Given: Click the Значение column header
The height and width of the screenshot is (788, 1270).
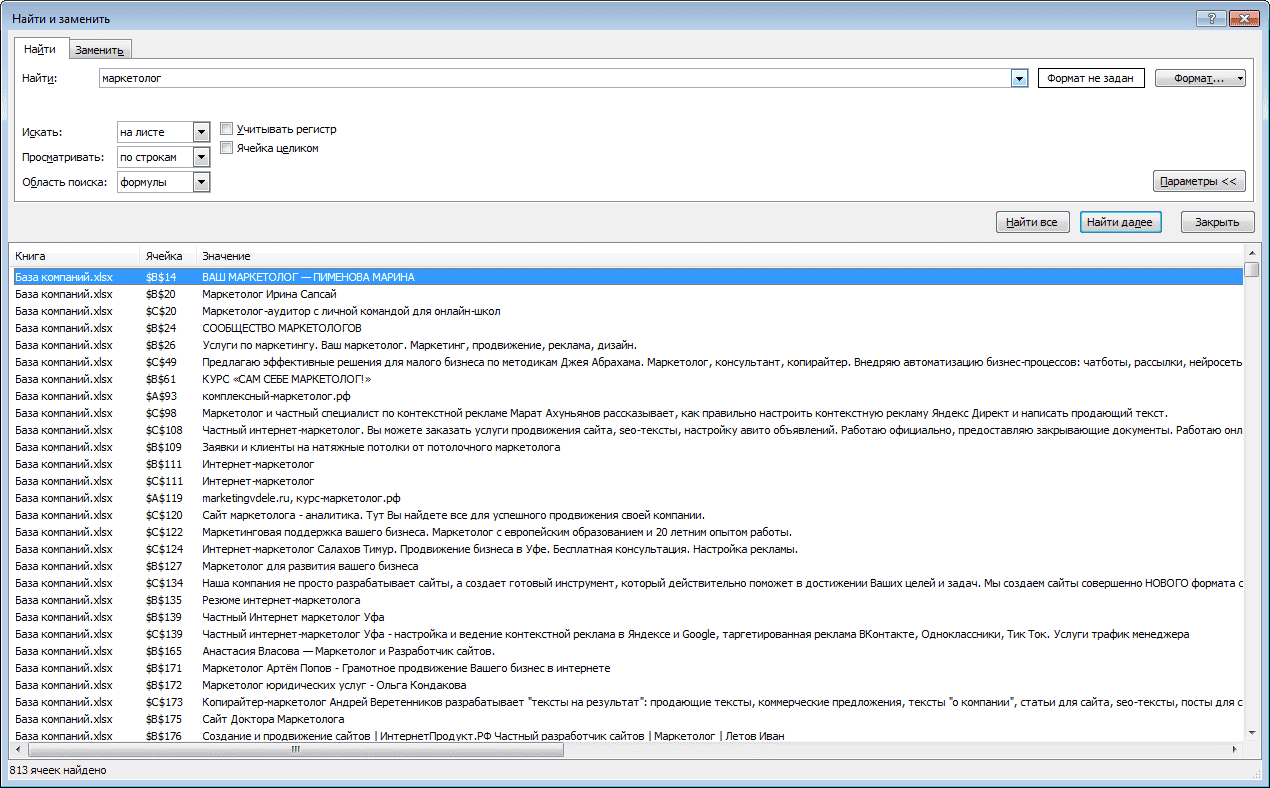Looking at the screenshot, I should tap(720, 256).
